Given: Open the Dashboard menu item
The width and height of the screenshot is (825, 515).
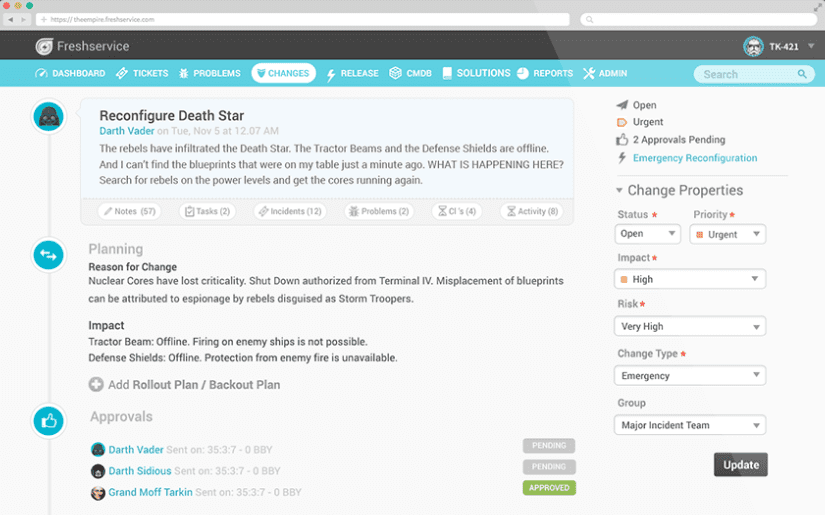Looking at the screenshot, I should (70, 73).
